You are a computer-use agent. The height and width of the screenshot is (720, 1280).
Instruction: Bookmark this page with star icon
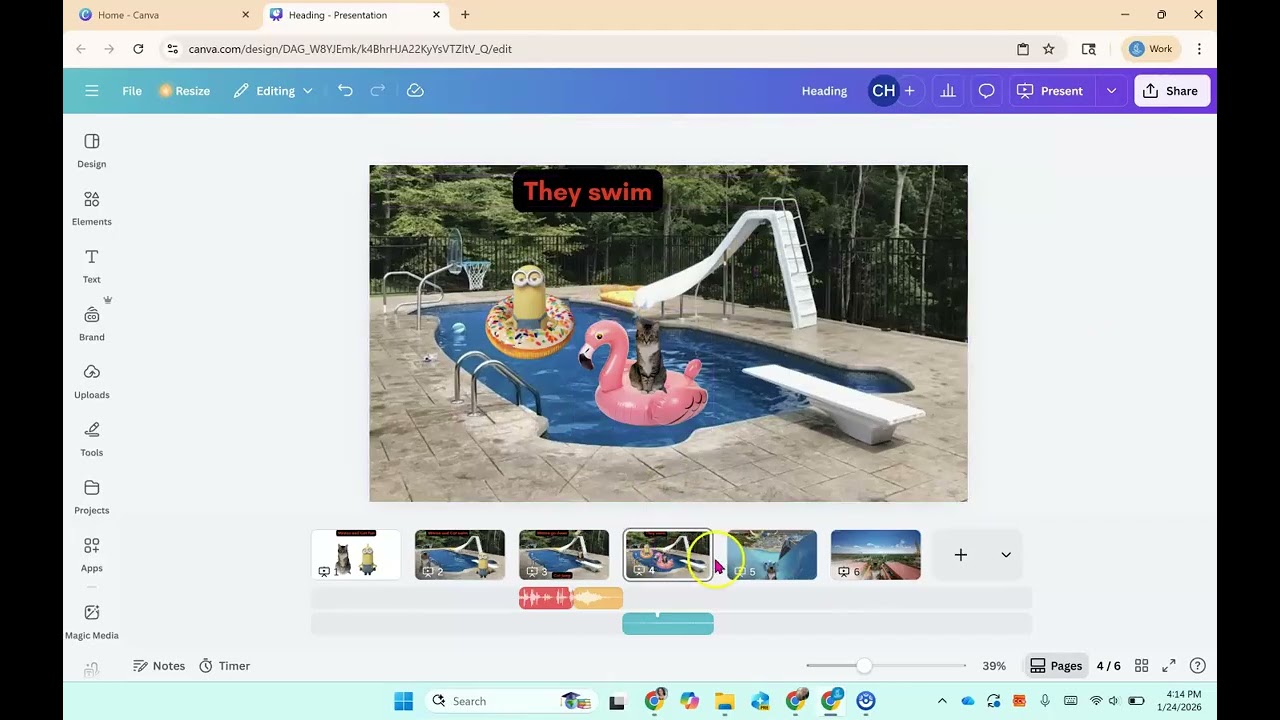(1049, 49)
